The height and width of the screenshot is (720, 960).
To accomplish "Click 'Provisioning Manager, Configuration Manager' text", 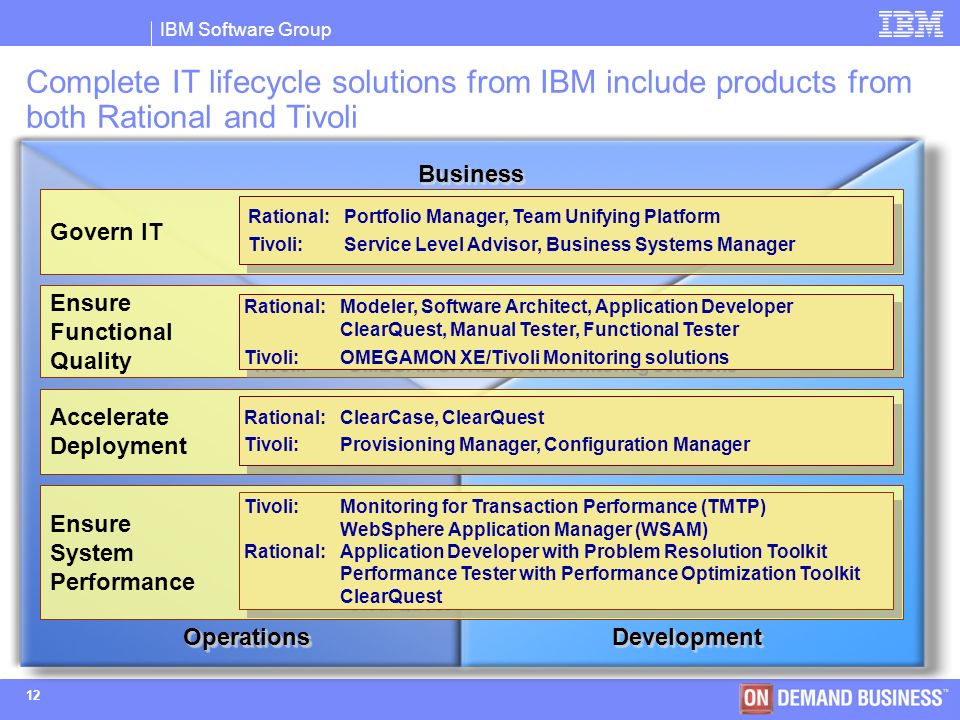I will (544, 444).
